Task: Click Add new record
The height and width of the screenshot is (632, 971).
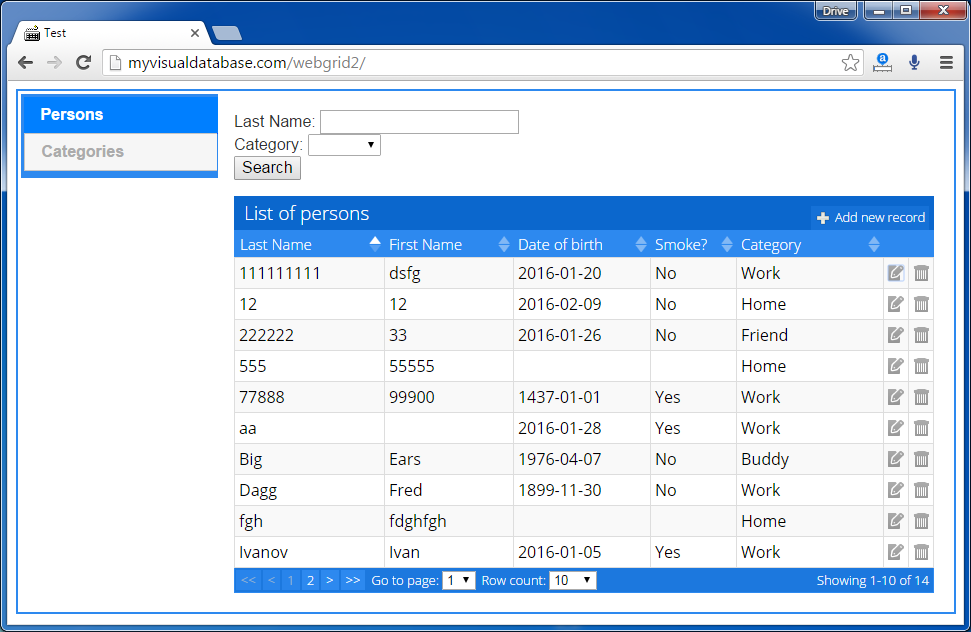Action: [x=871, y=217]
